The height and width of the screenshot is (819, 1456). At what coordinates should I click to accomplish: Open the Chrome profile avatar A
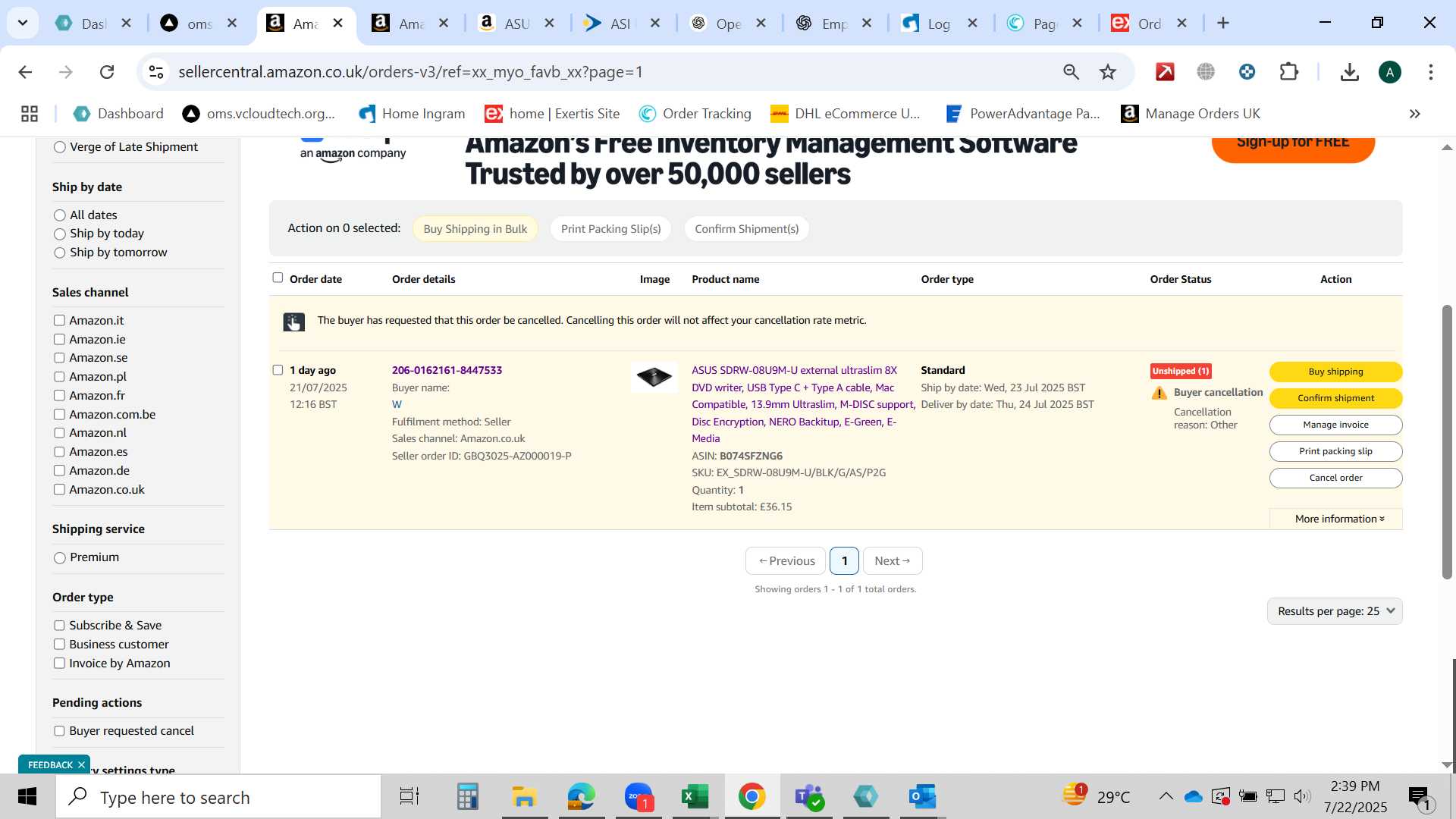pyautogui.click(x=1389, y=72)
